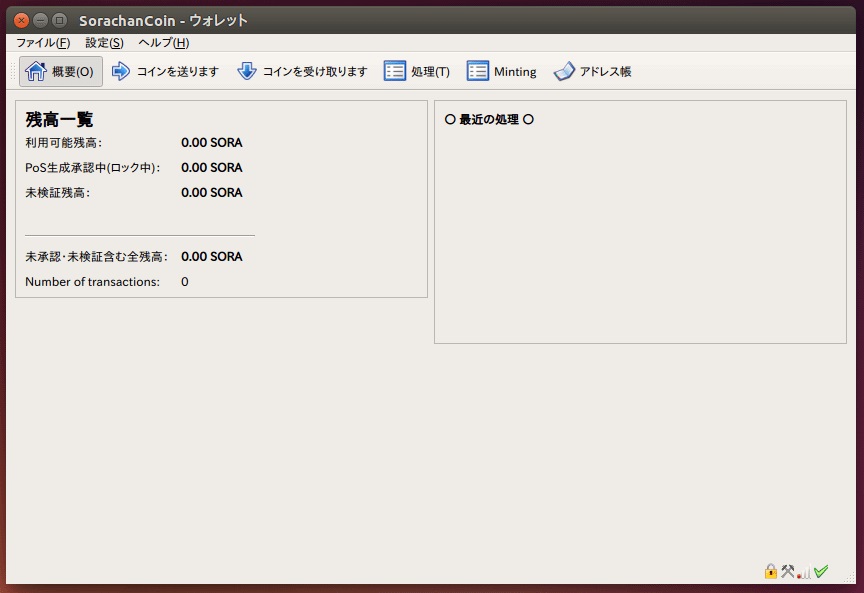Click the house icon for overview
Screen dimensions: 864x593
tap(36, 71)
